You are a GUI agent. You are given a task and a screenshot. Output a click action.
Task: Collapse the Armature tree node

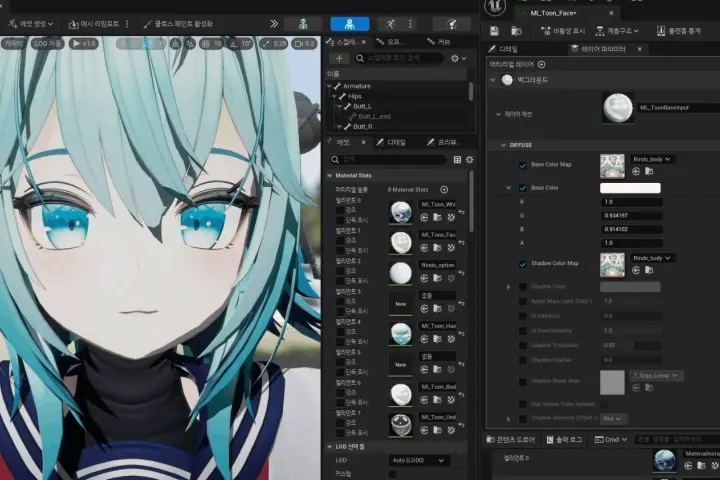click(329, 86)
